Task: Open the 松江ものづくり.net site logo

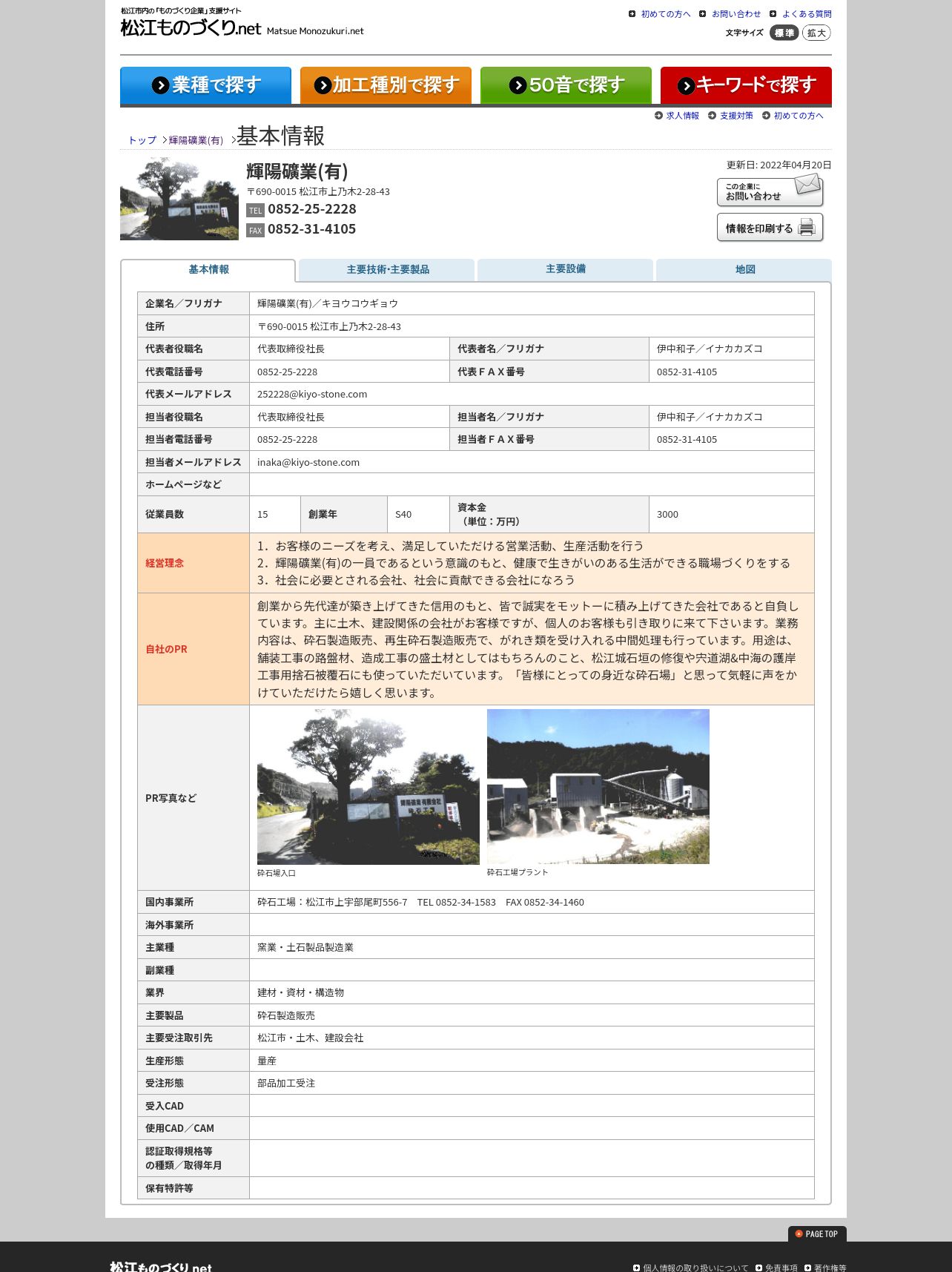Action: pos(242,22)
